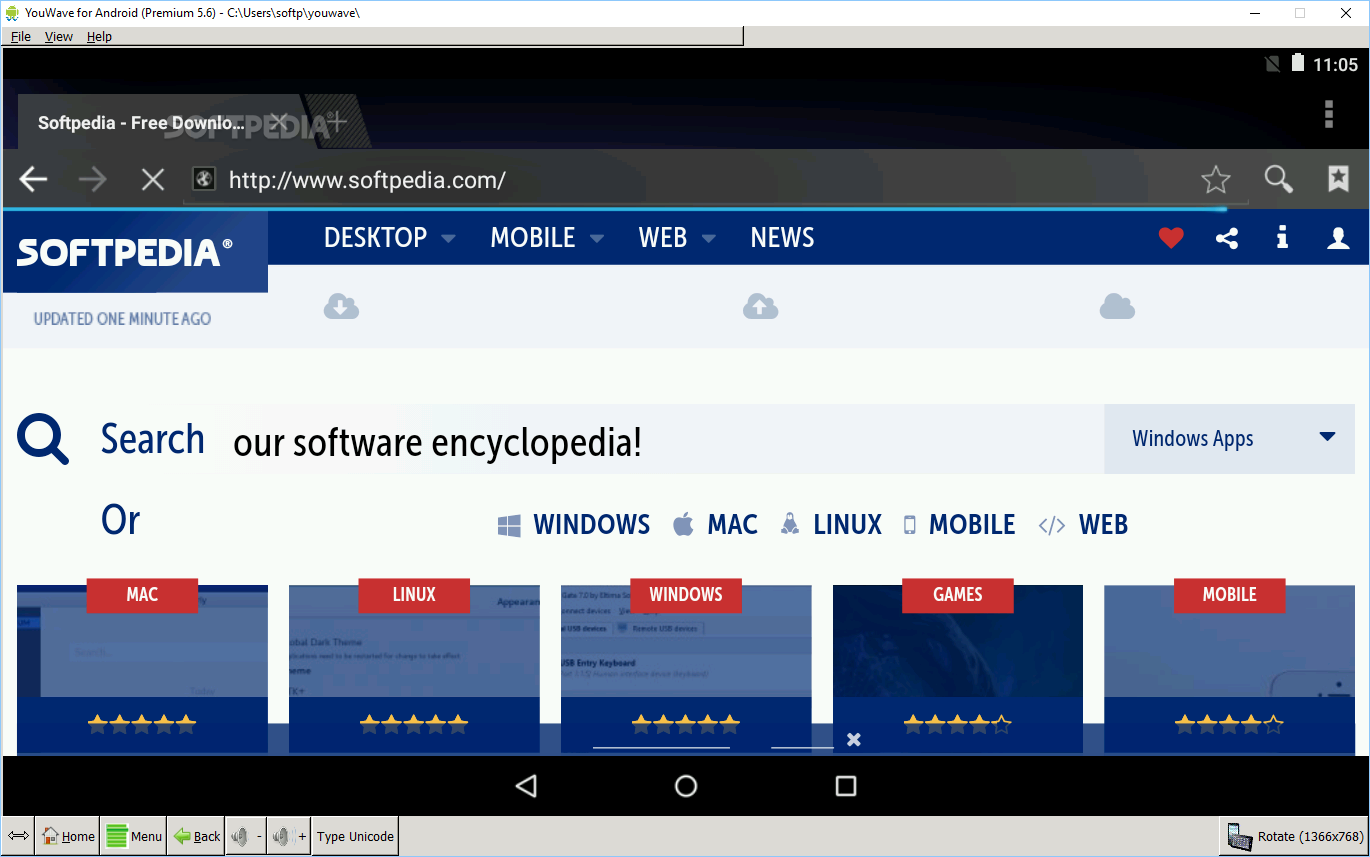
Task: Click the 11:05 clock
Action: (x=1336, y=65)
